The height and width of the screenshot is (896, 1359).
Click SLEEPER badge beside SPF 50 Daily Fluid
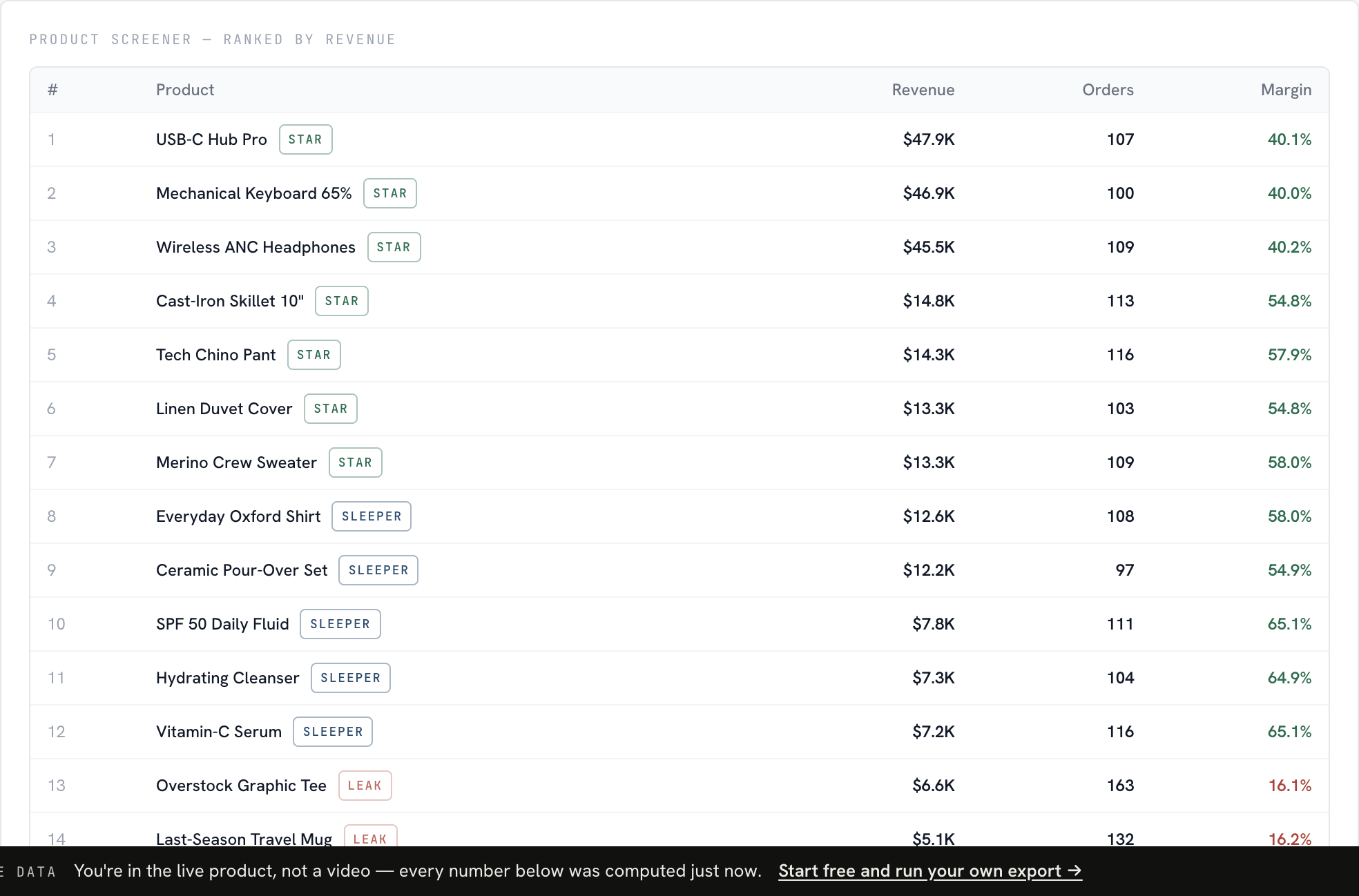click(x=340, y=624)
